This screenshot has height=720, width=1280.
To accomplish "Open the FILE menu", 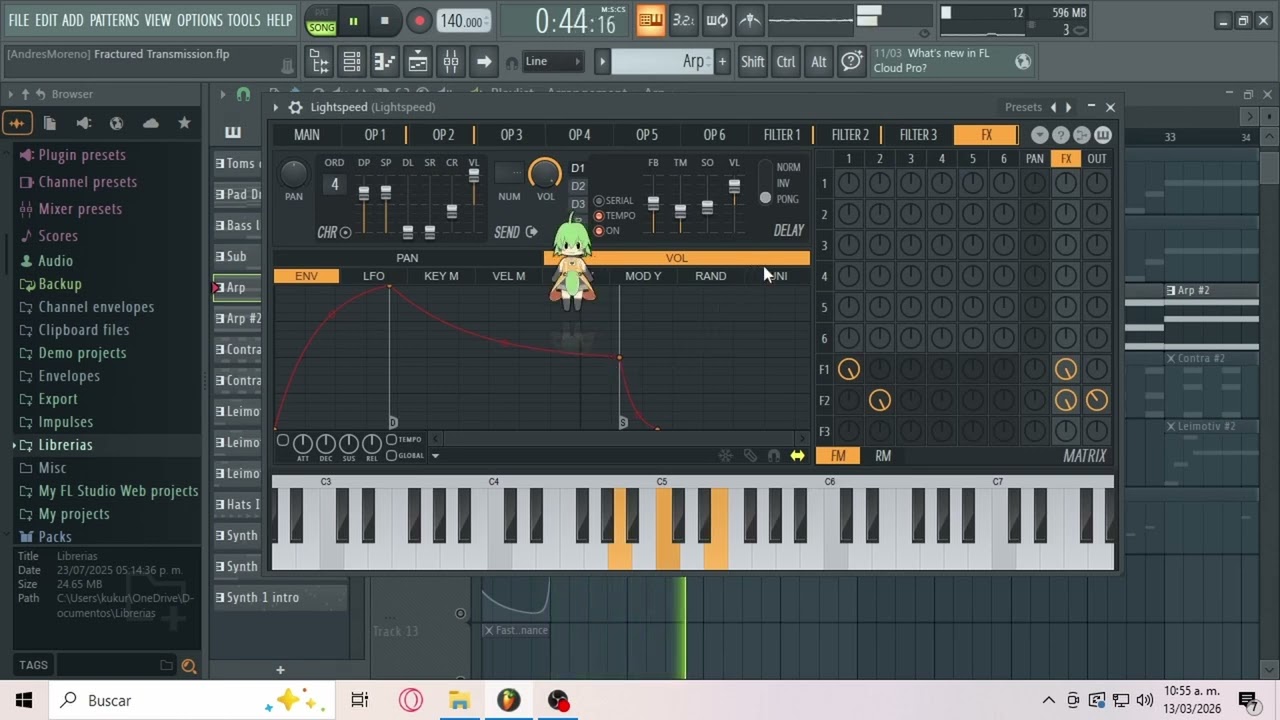I will click(18, 20).
